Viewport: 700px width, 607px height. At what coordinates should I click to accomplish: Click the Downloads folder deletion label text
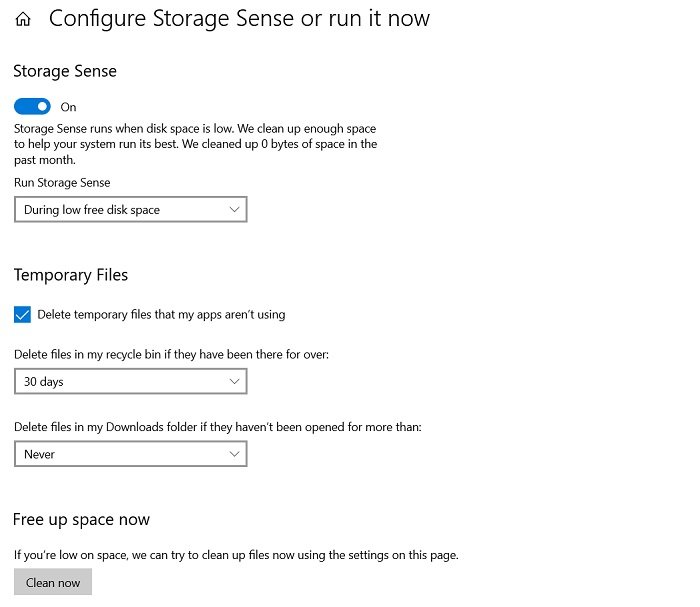coord(218,427)
